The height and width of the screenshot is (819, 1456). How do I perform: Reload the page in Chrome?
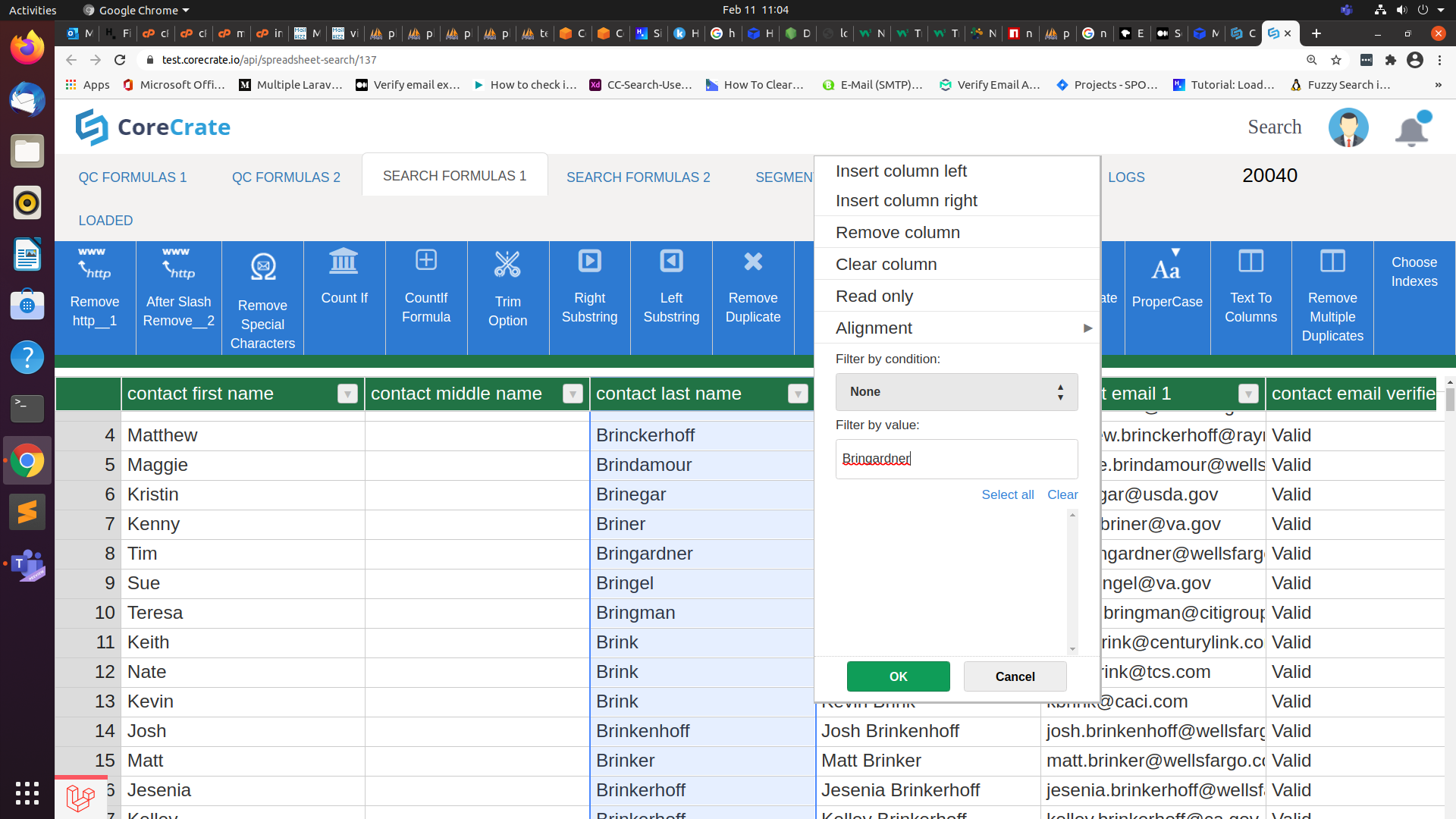pos(120,60)
